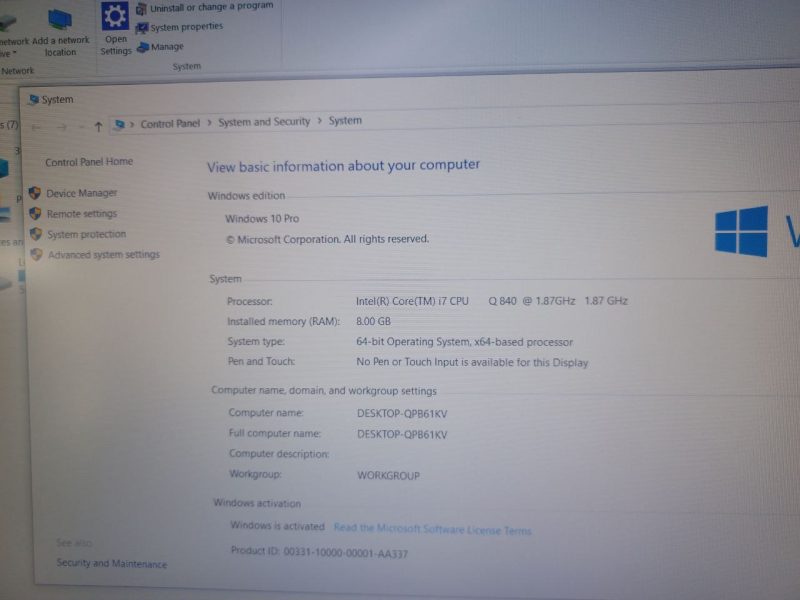The width and height of the screenshot is (800, 600).
Task: Open Remote settings link
Action: pos(82,214)
